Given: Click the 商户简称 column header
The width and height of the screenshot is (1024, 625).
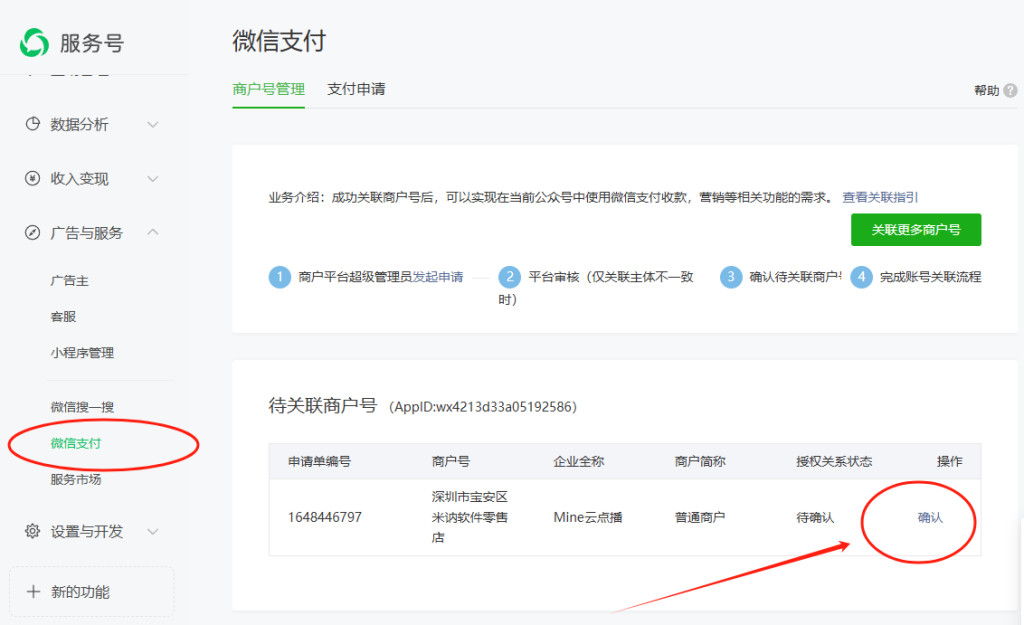Looking at the screenshot, I should pyautogui.click(x=699, y=462).
